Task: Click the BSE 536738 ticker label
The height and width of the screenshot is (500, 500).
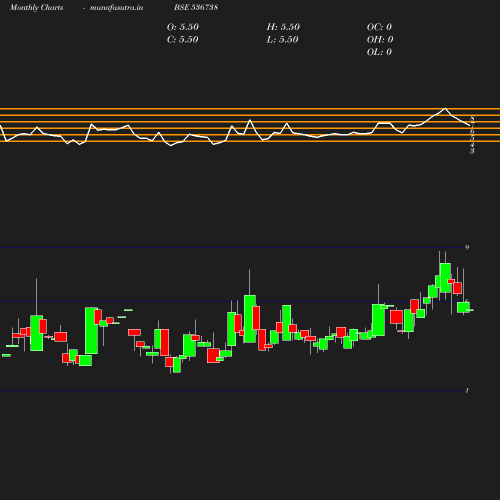Action: [x=196, y=7]
